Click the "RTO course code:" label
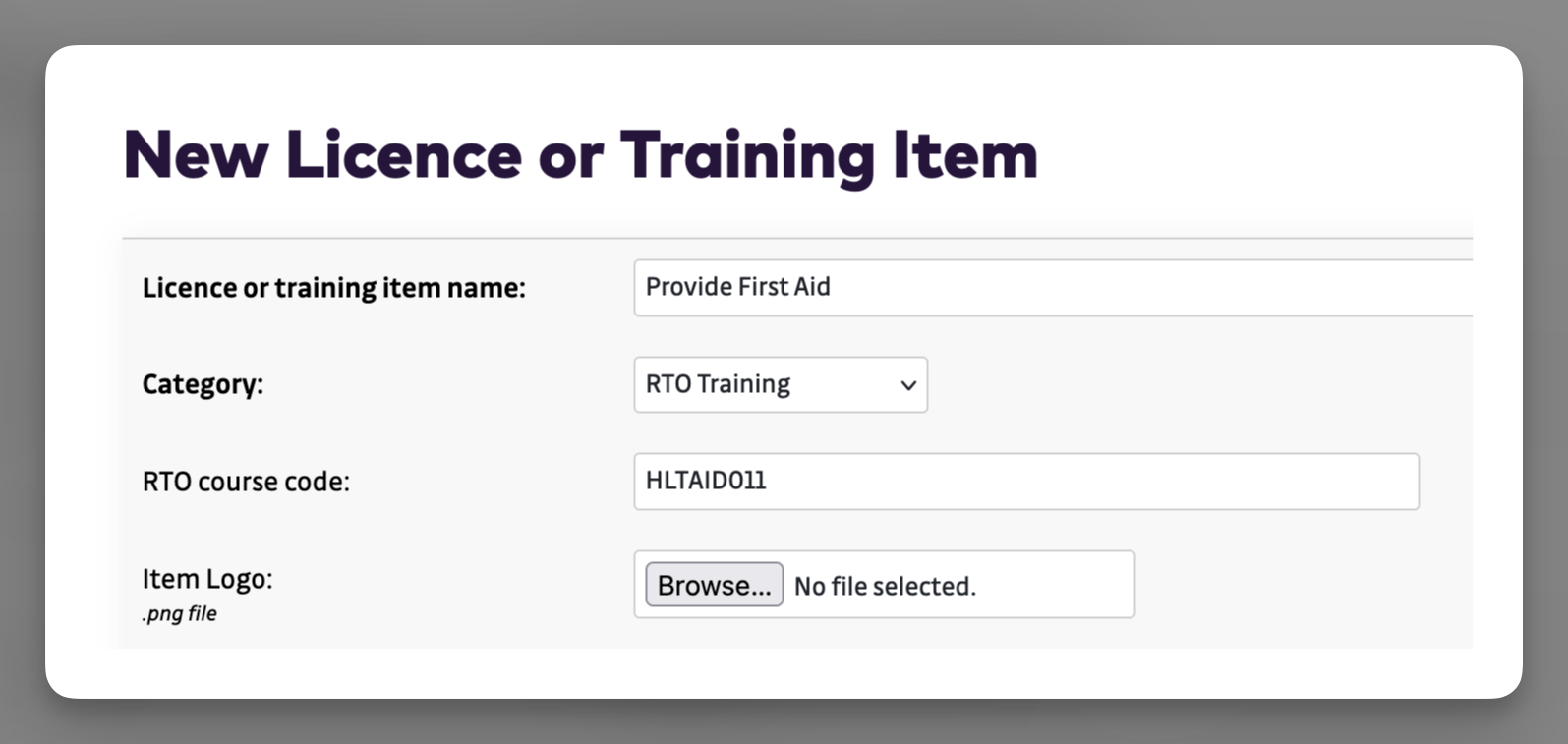1568x744 pixels. pos(246,482)
